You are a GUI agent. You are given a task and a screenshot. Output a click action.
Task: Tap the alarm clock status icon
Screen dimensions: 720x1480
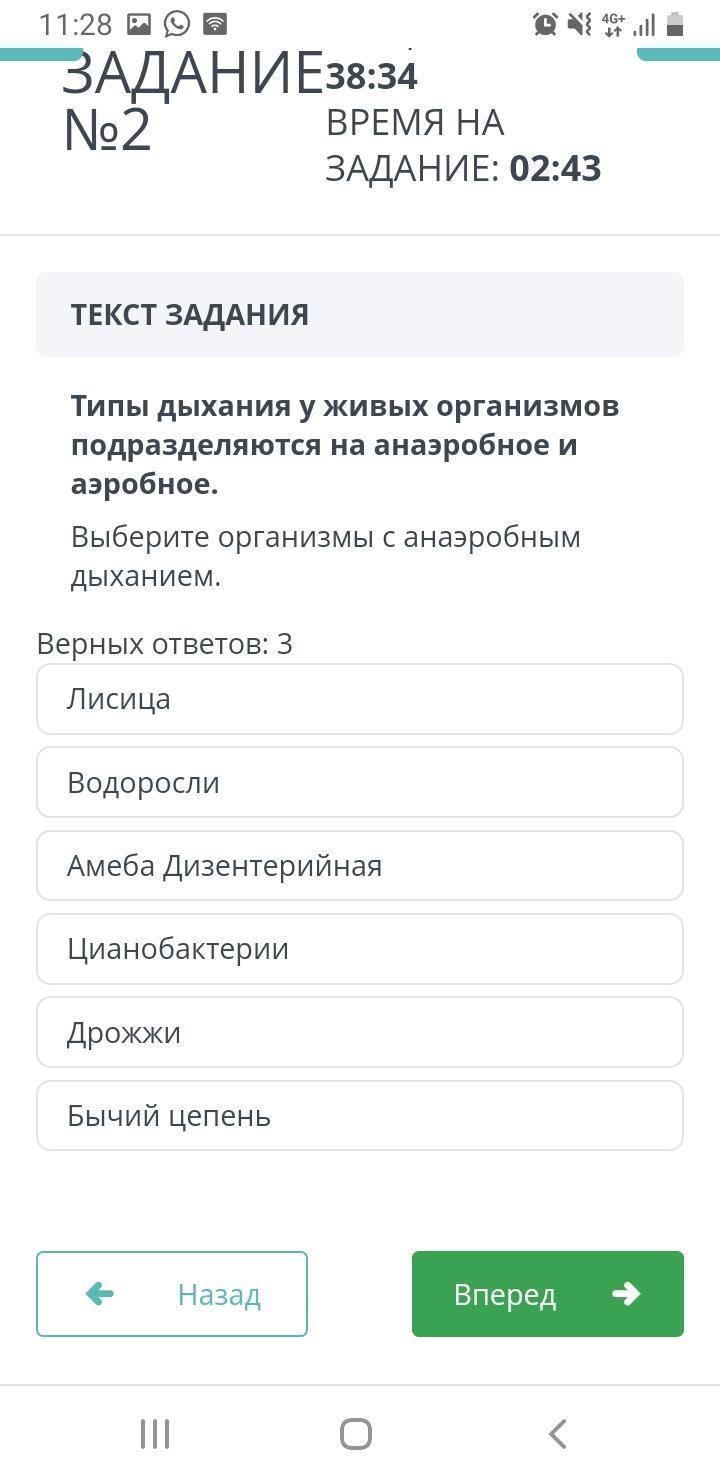pos(545,24)
